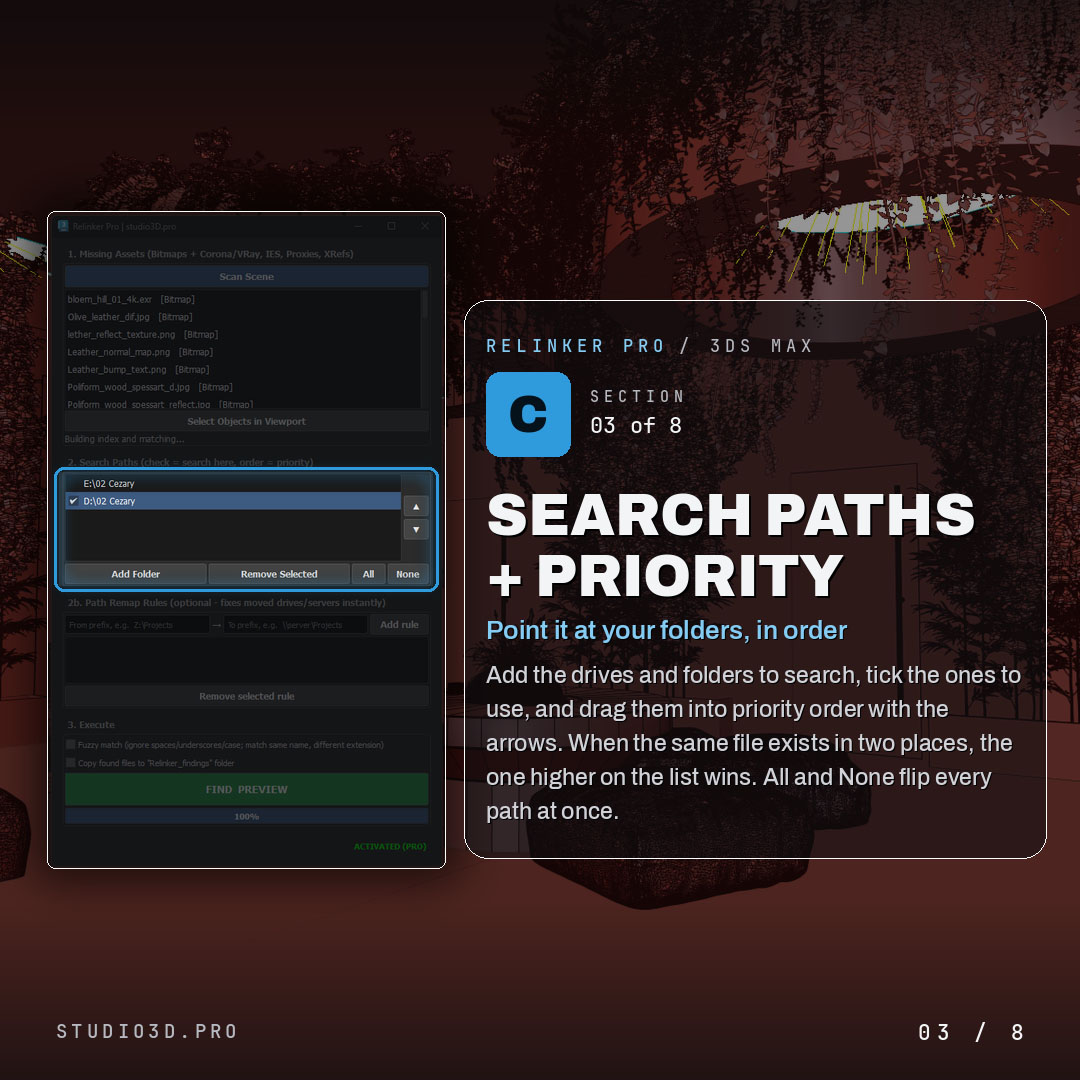The image size is (1080, 1080).
Task: Maximize the Relinker Pro window
Action: tap(391, 226)
